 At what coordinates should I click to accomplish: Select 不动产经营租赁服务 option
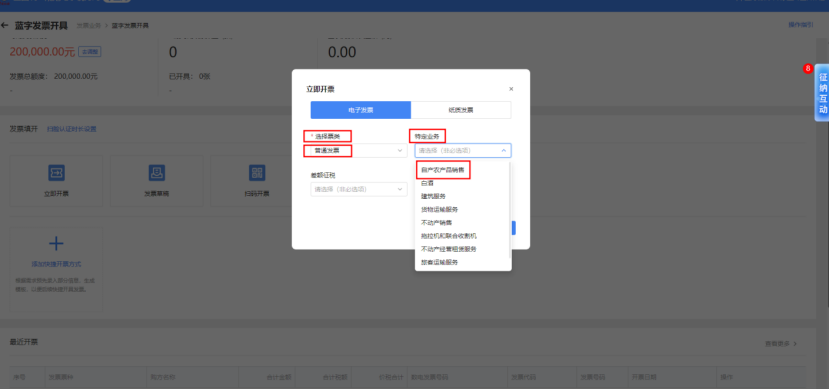coord(449,249)
